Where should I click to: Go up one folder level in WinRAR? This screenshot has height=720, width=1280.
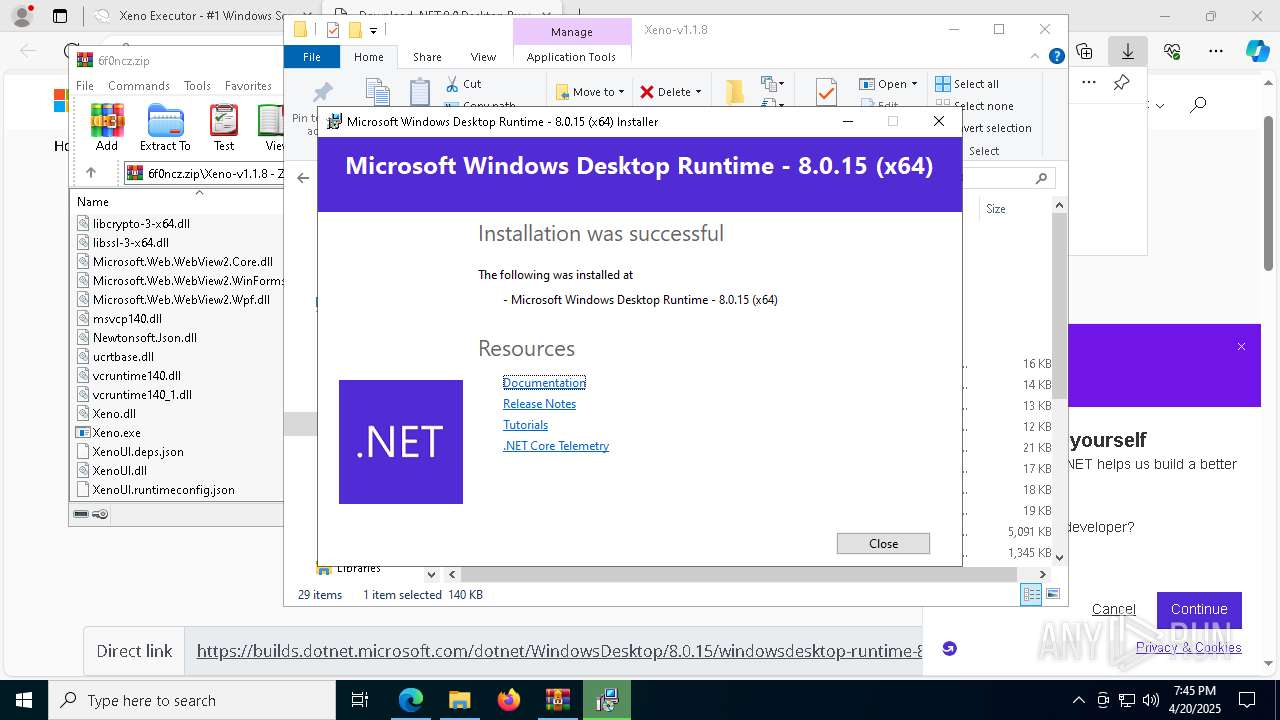(x=91, y=173)
